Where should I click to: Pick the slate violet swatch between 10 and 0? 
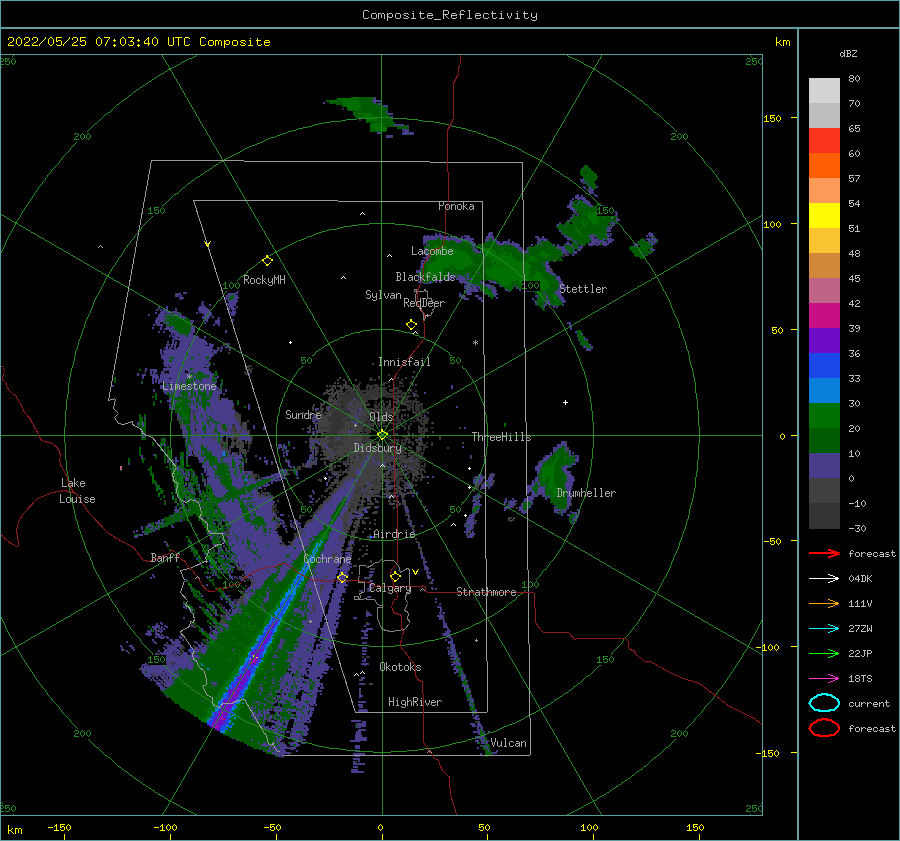pyautogui.click(x=824, y=466)
